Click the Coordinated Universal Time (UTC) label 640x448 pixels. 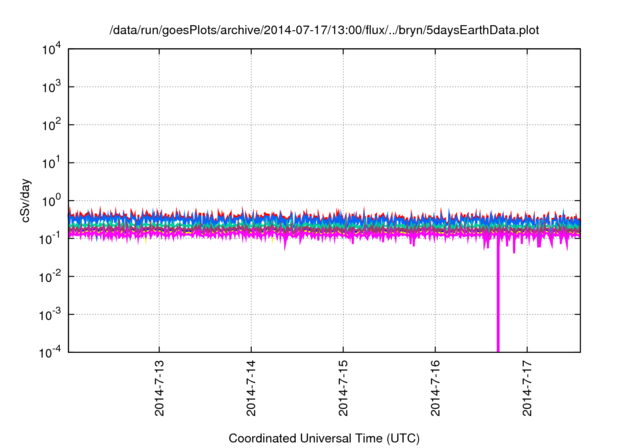click(324, 438)
